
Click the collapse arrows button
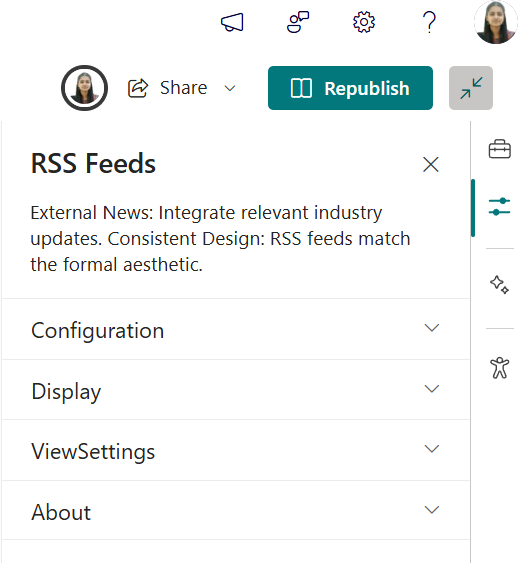tap(471, 88)
